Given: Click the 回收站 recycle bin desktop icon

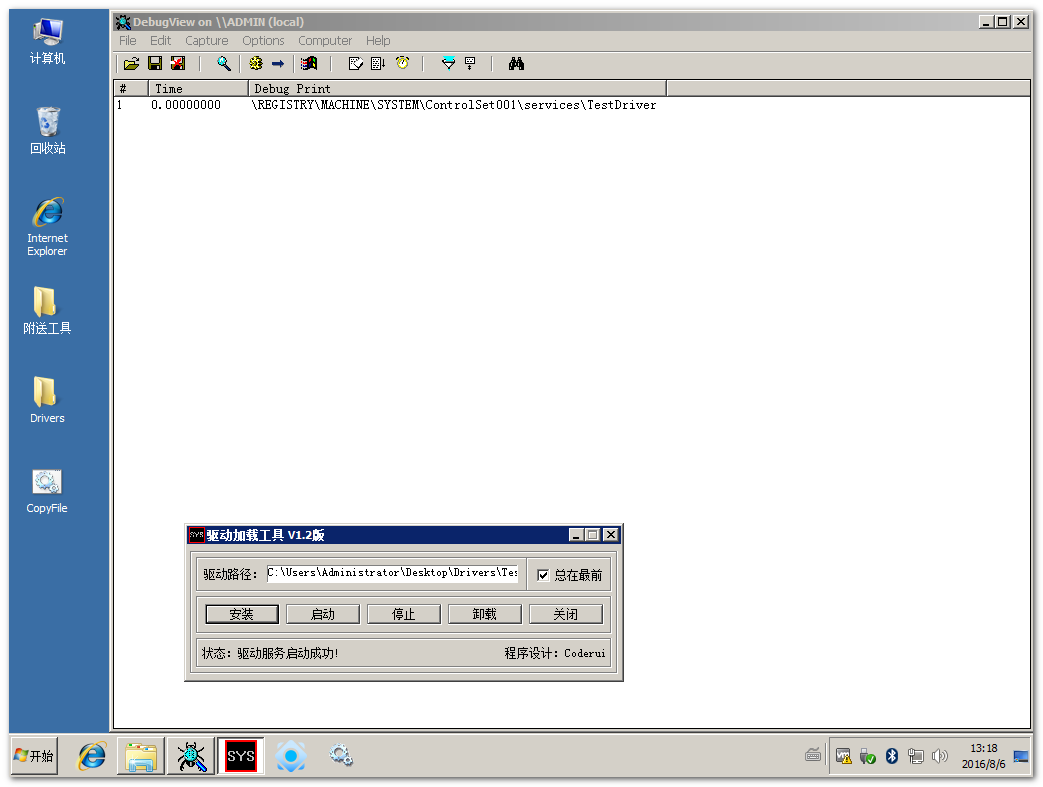Looking at the screenshot, I should [x=47, y=130].
